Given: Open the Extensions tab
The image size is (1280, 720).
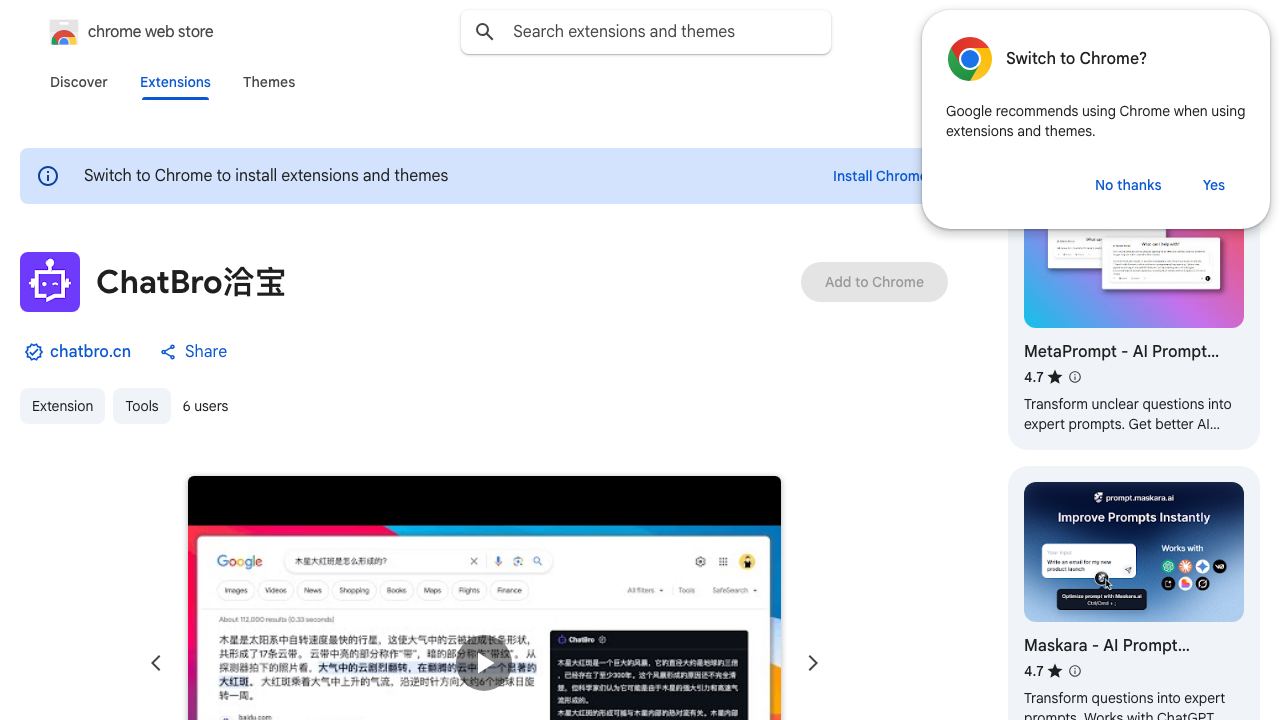Looking at the screenshot, I should 175,82.
